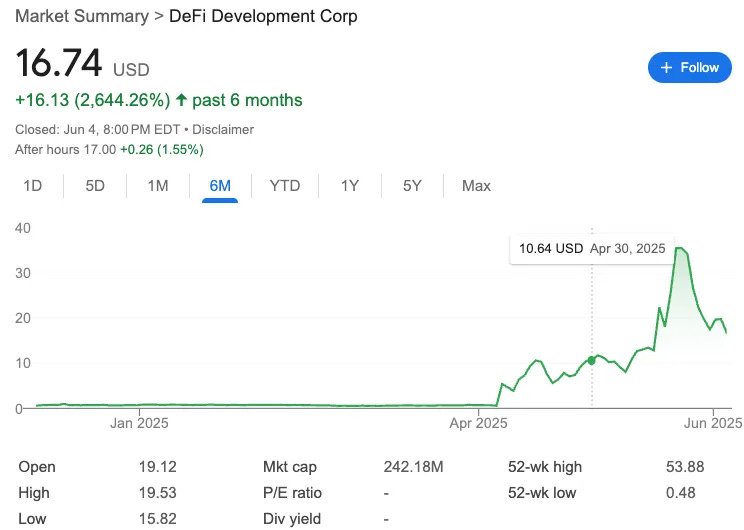Click the 52-wk low value 0.48
This screenshot has width=744, height=530.
click(x=680, y=493)
